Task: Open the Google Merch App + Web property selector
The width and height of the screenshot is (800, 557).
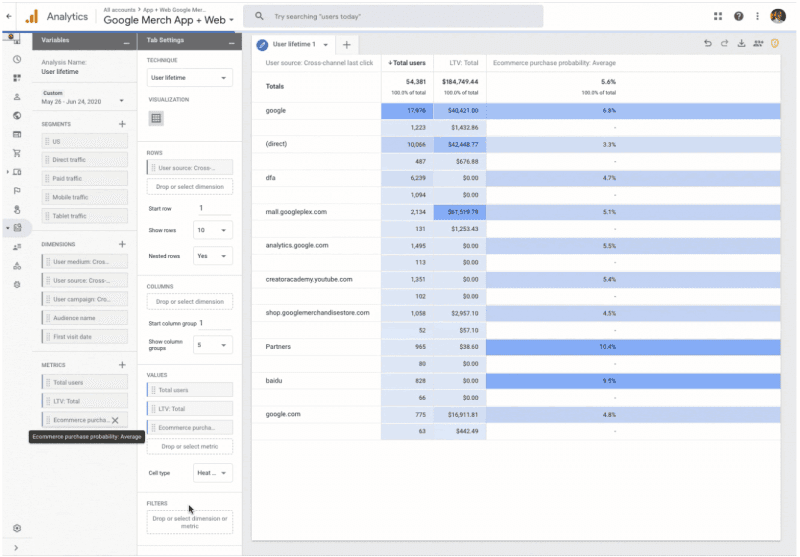Action: tap(168, 20)
